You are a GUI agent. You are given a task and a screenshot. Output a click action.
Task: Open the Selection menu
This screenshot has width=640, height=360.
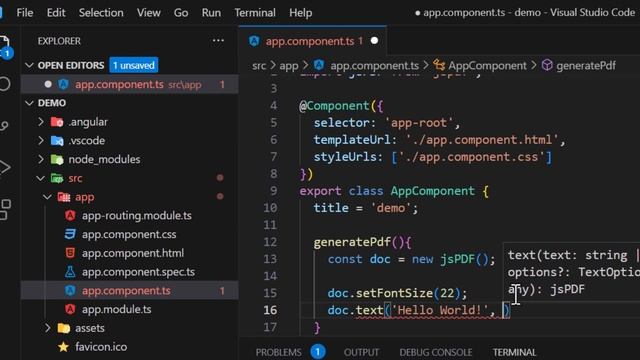click(x=101, y=13)
